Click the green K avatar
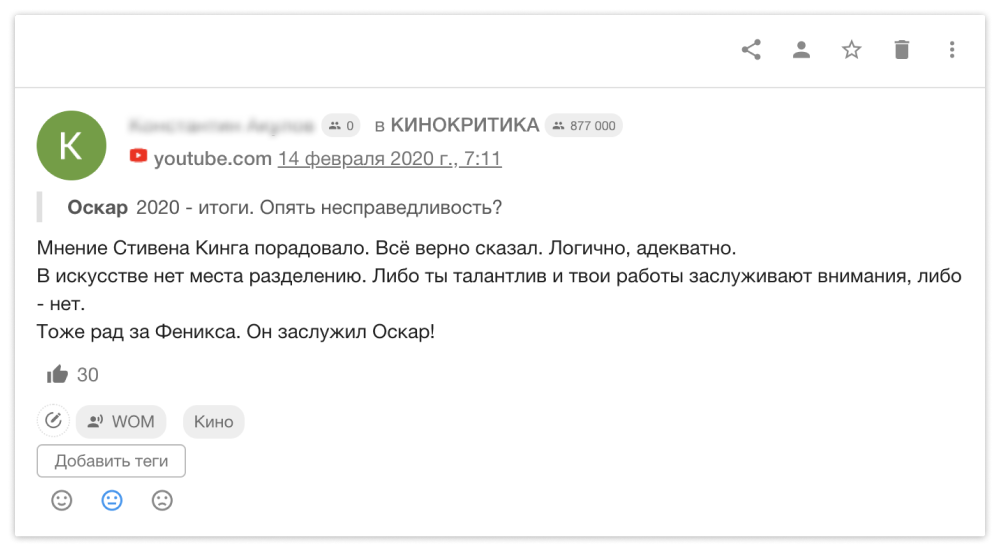The height and width of the screenshot is (556, 1000). 71,145
